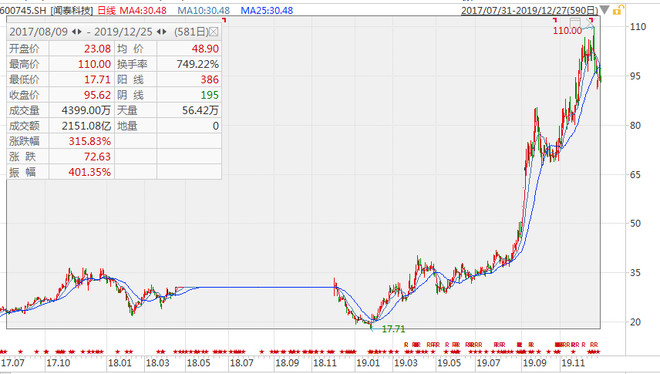Click the 17.71 low price marker

[393, 329]
